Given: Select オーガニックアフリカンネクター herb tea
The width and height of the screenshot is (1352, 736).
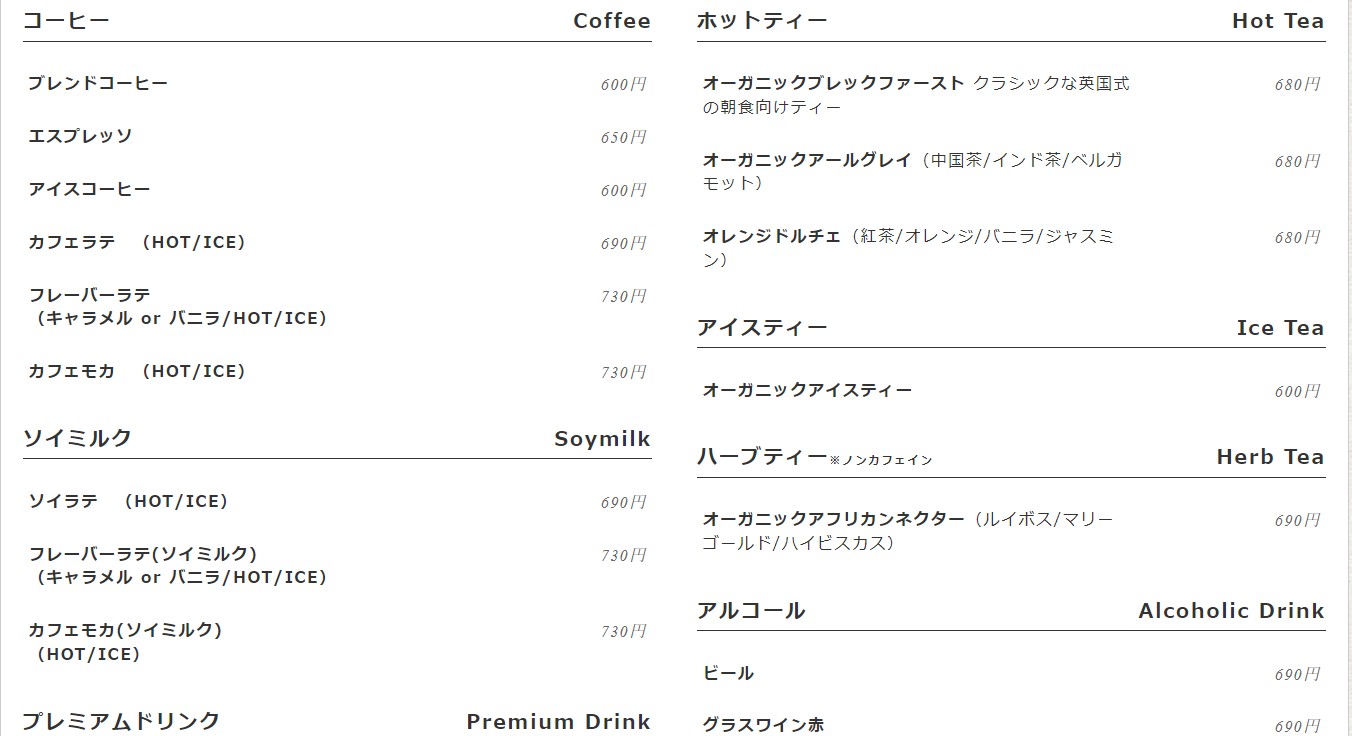Looking at the screenshot, I should click(834, 519).
